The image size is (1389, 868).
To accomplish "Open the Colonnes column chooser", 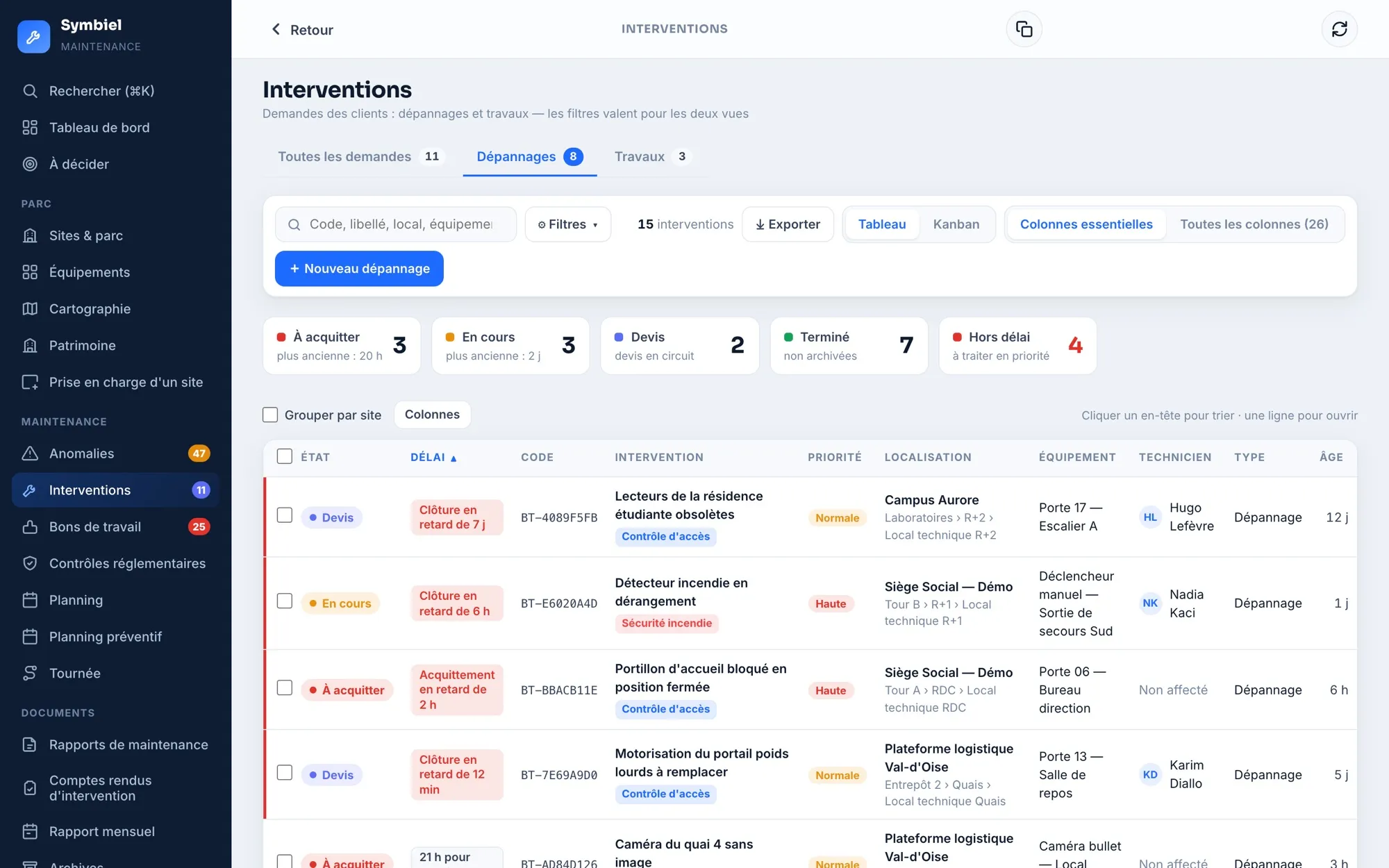I will (432, 415).
